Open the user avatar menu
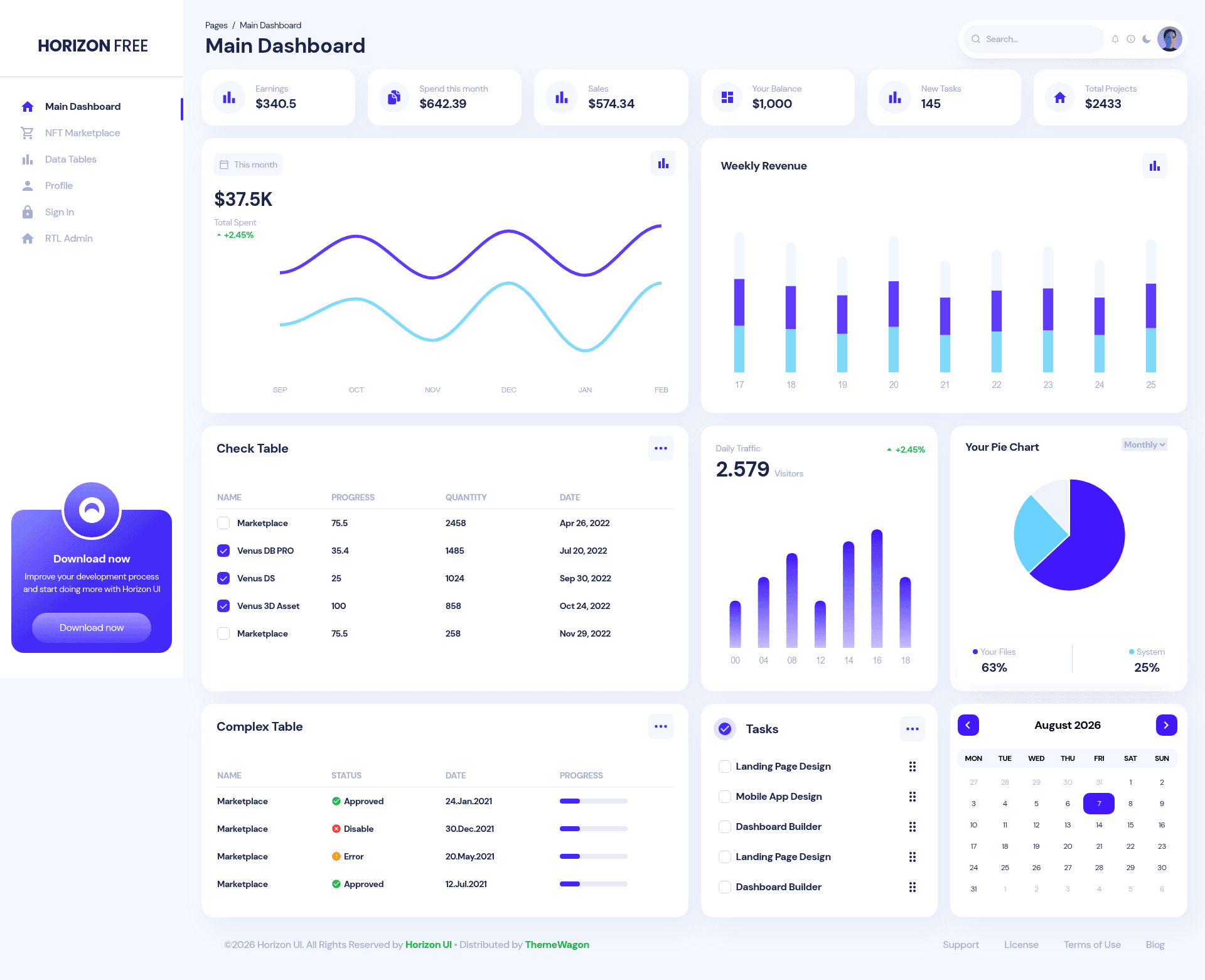1205x980 pixels. point(1170,39)
